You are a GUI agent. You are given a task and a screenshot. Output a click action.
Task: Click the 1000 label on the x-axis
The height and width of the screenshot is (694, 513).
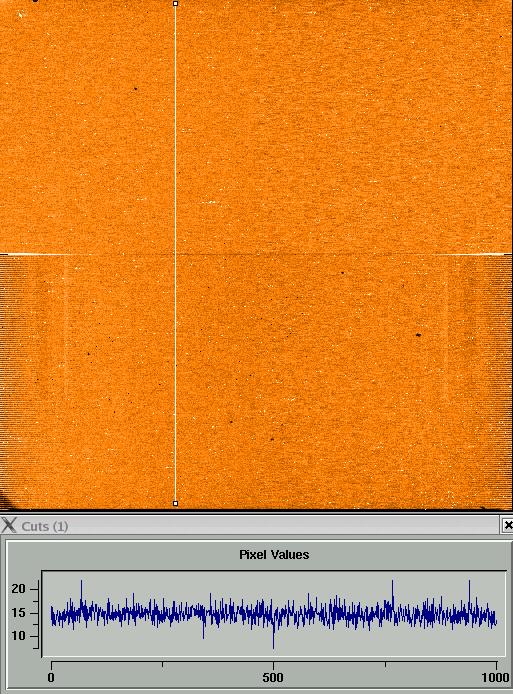pyautogui.click(x=495, y=677)
